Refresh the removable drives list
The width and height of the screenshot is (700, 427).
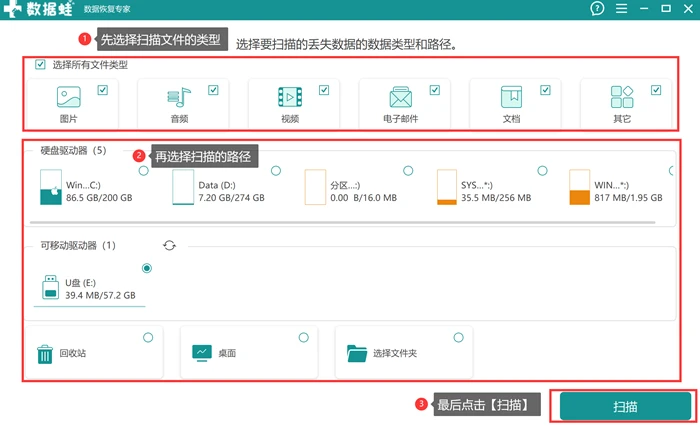coord(169,245)
